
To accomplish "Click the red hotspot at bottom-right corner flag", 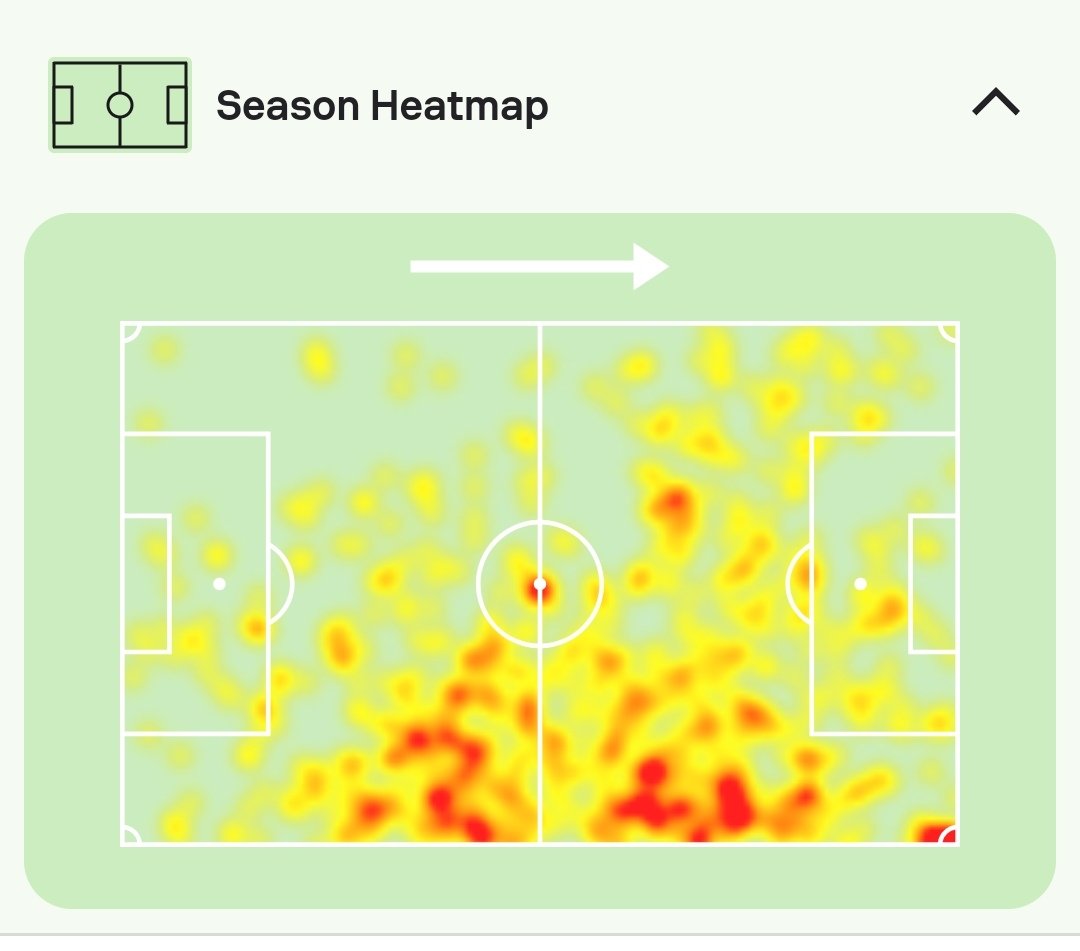I will 937,831.
